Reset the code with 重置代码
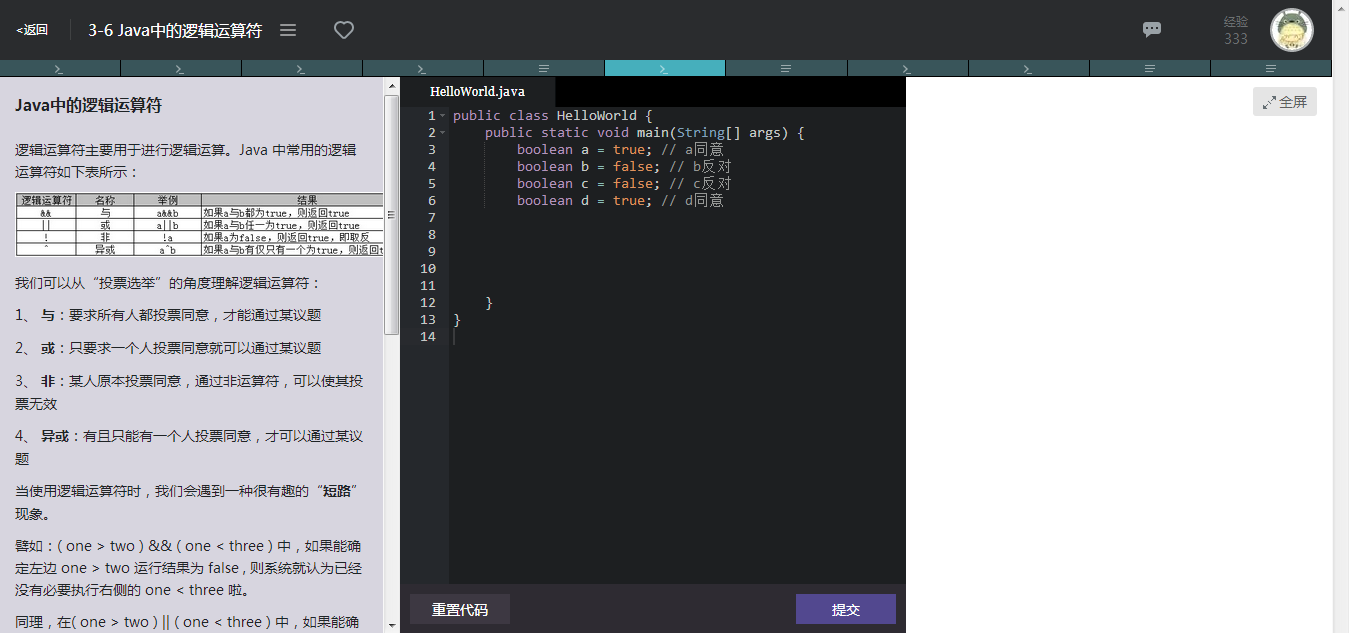The width and height of the screenshot is (1349, 633). click(460, 609)
